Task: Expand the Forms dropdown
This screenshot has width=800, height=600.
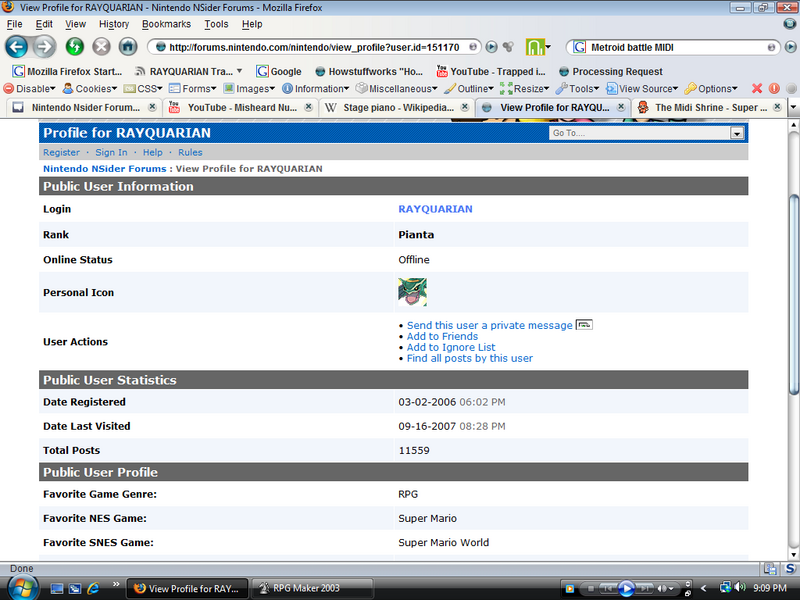Action: pos(193,88)
